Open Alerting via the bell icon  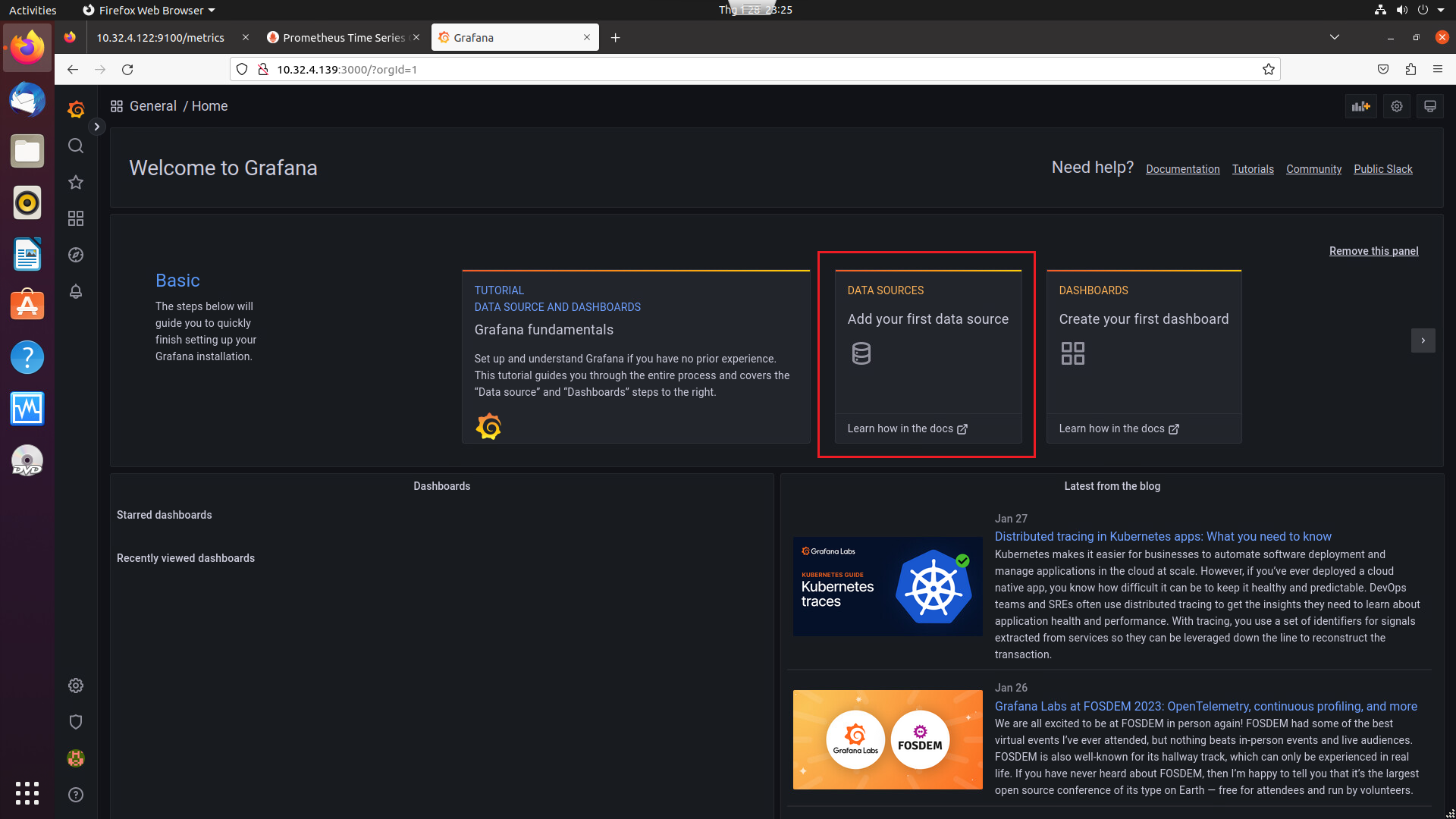[x=75, y=291]
